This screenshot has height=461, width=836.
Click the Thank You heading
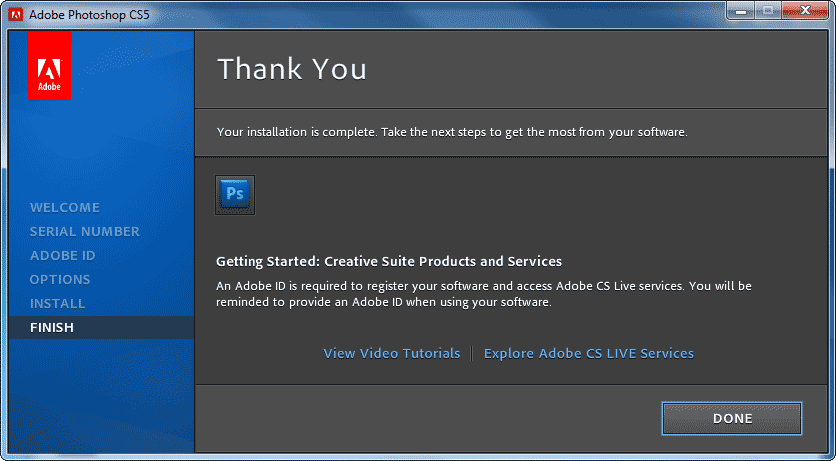(x=292, y=69)
